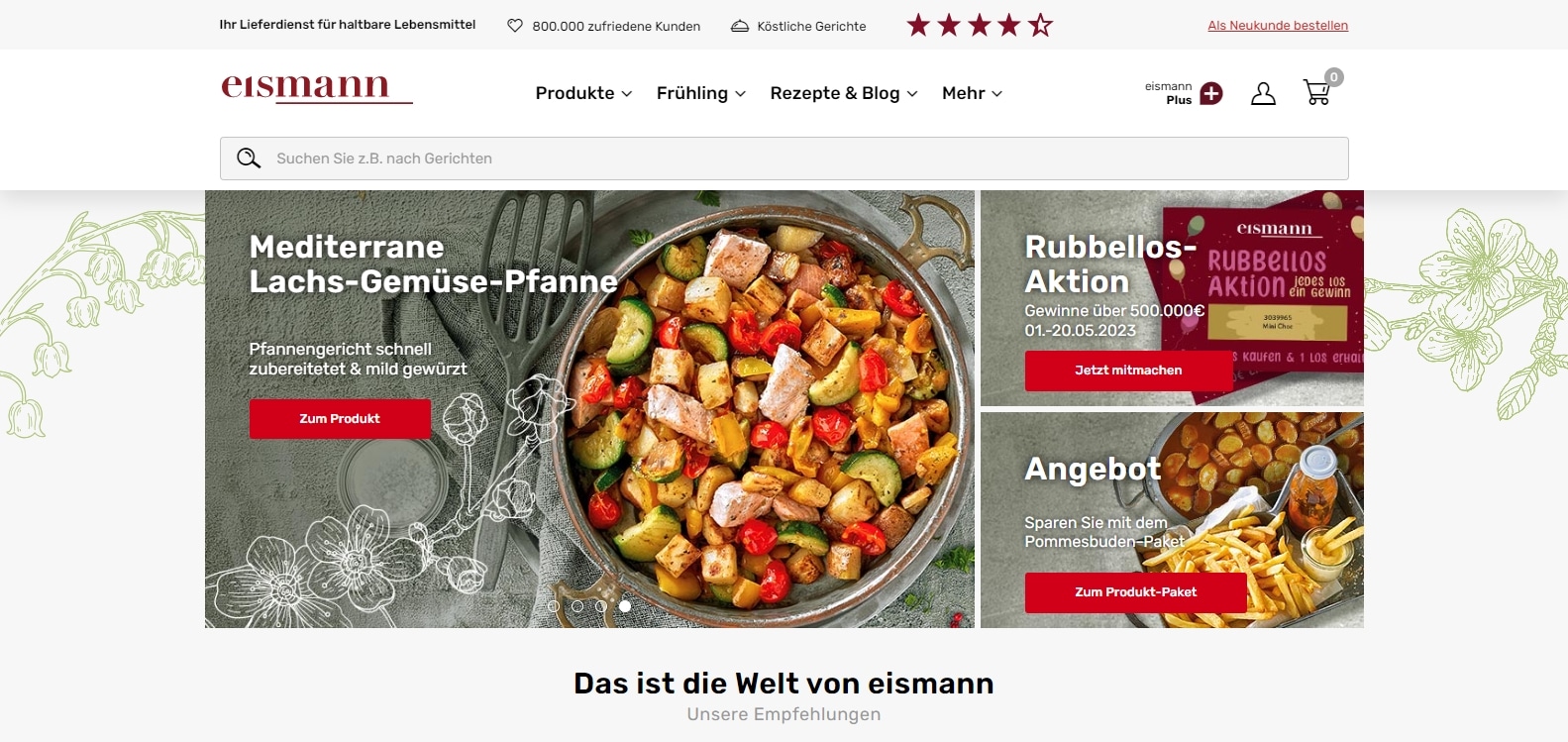Open the Rezepte & Blog menu
Image resolution: width=1568 pixels, height=742 pixels.
point(844,93)
